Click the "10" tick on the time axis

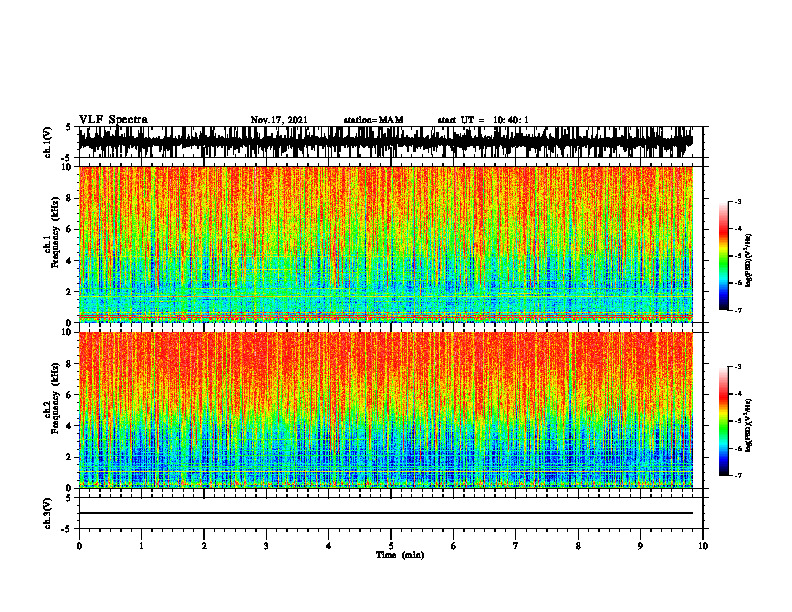click(x=703, y=546)
